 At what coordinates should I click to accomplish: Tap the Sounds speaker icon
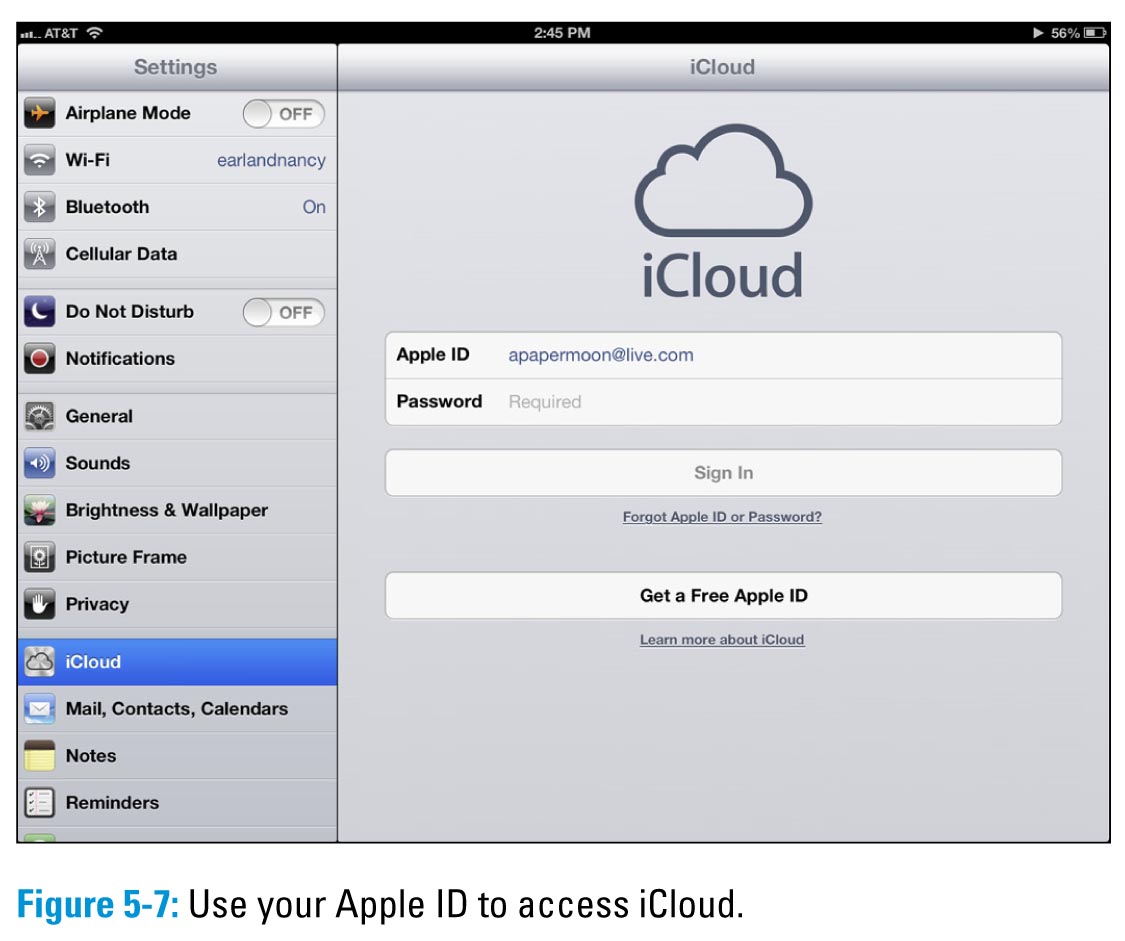[x=39, y=463]
